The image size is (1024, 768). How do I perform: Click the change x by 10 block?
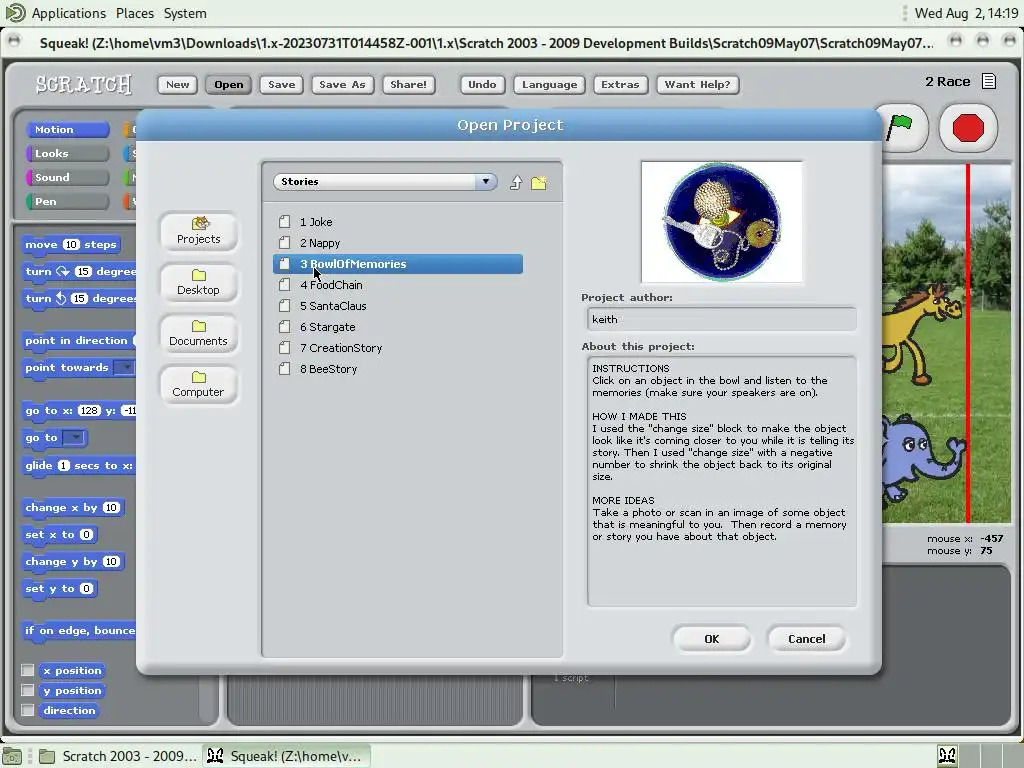coord(72,507)
